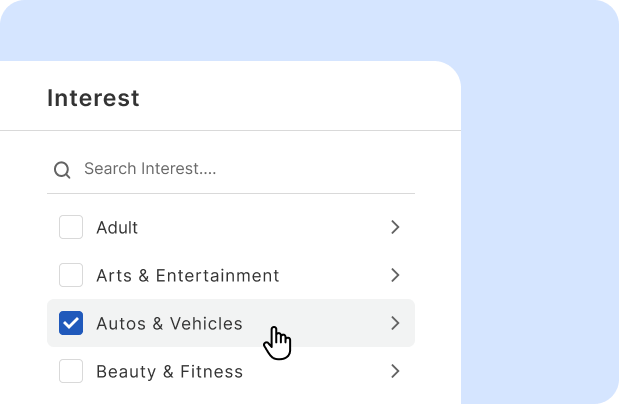
Task: Choose the Arts & Entertainment label
Action: pyautogui.click(x=187, y=276)
